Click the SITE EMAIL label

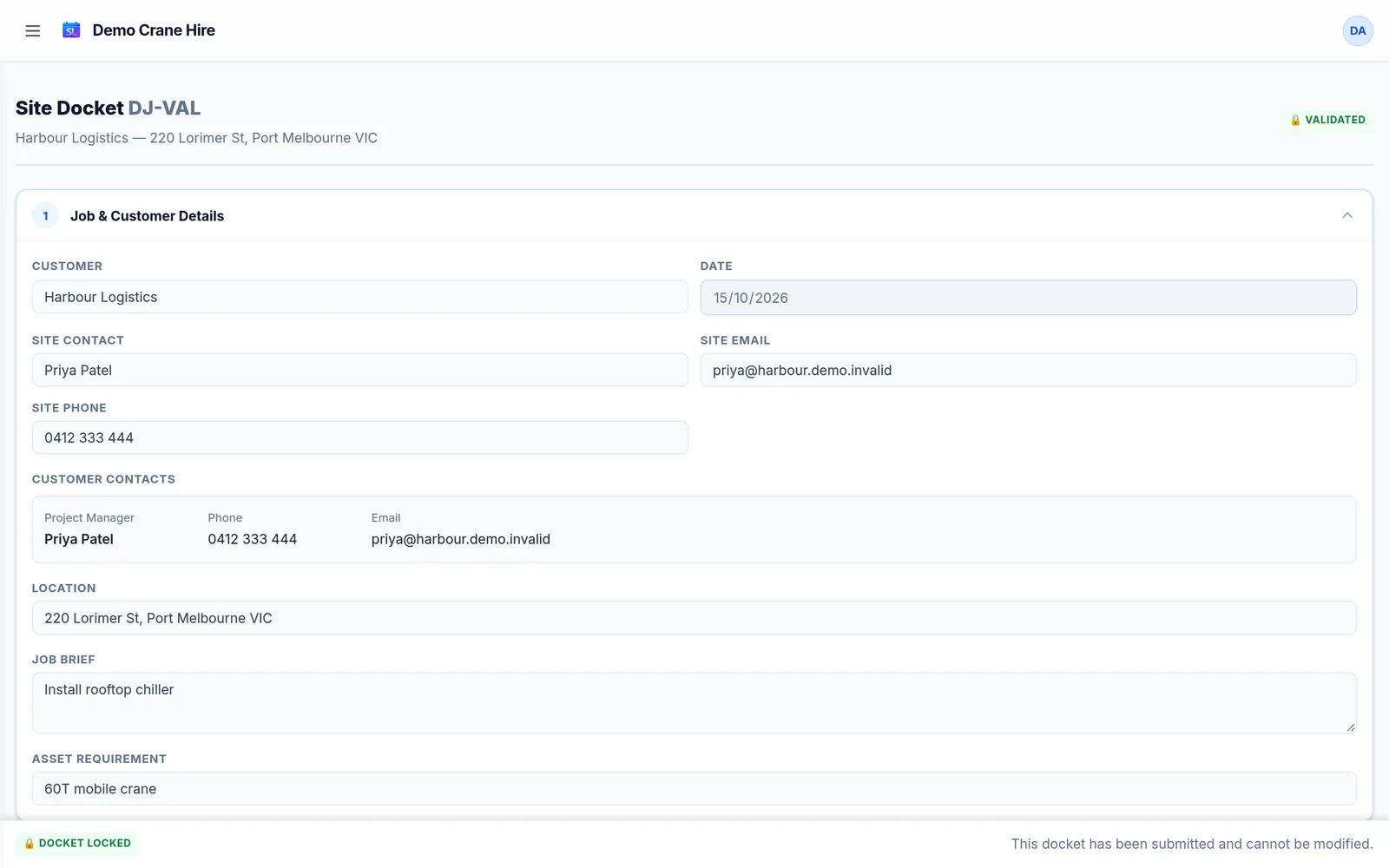point(735,340)
